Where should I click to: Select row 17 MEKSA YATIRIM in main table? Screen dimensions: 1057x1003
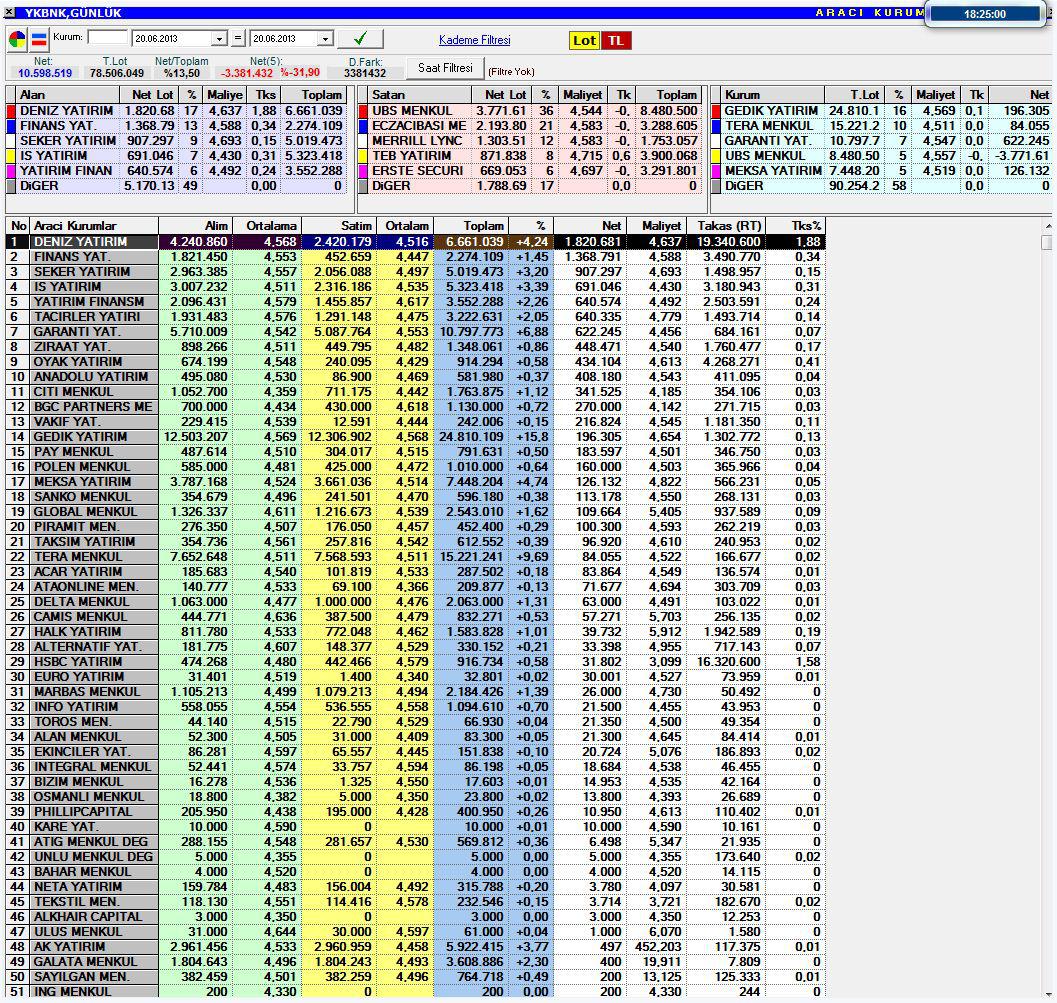[x=415, y=482]
